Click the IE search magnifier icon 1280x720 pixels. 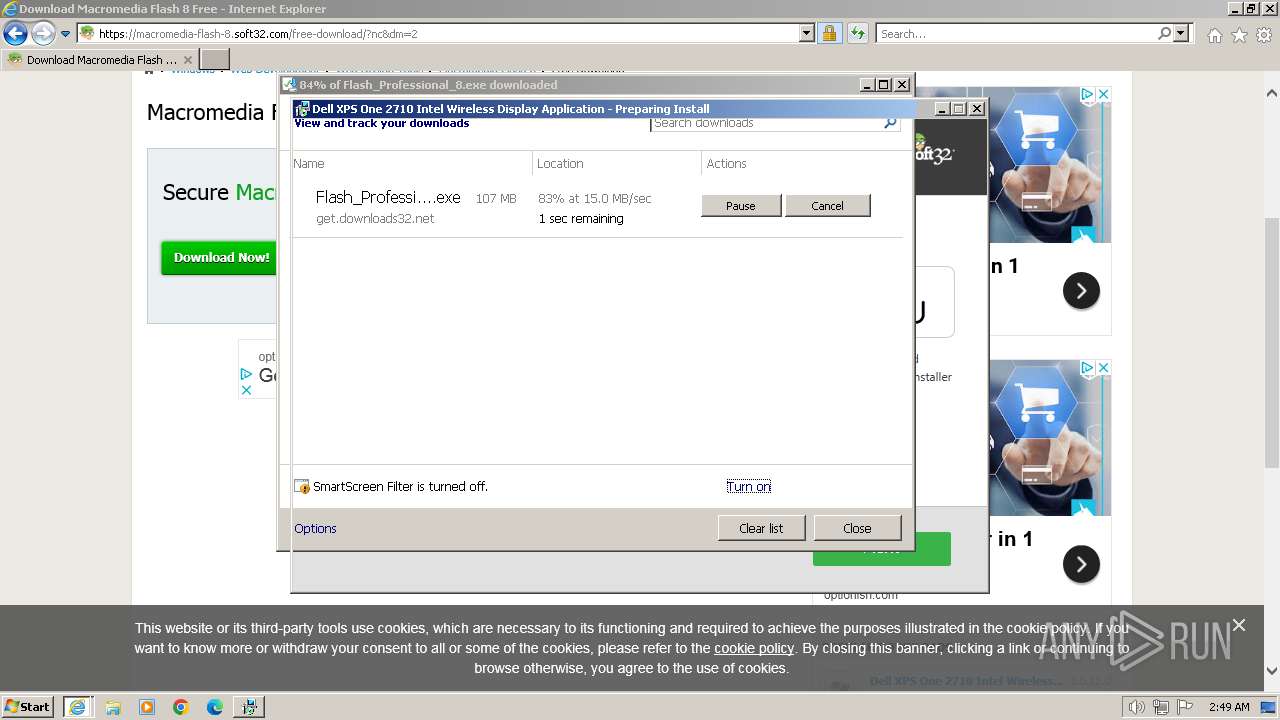[x=1164, y=33]
